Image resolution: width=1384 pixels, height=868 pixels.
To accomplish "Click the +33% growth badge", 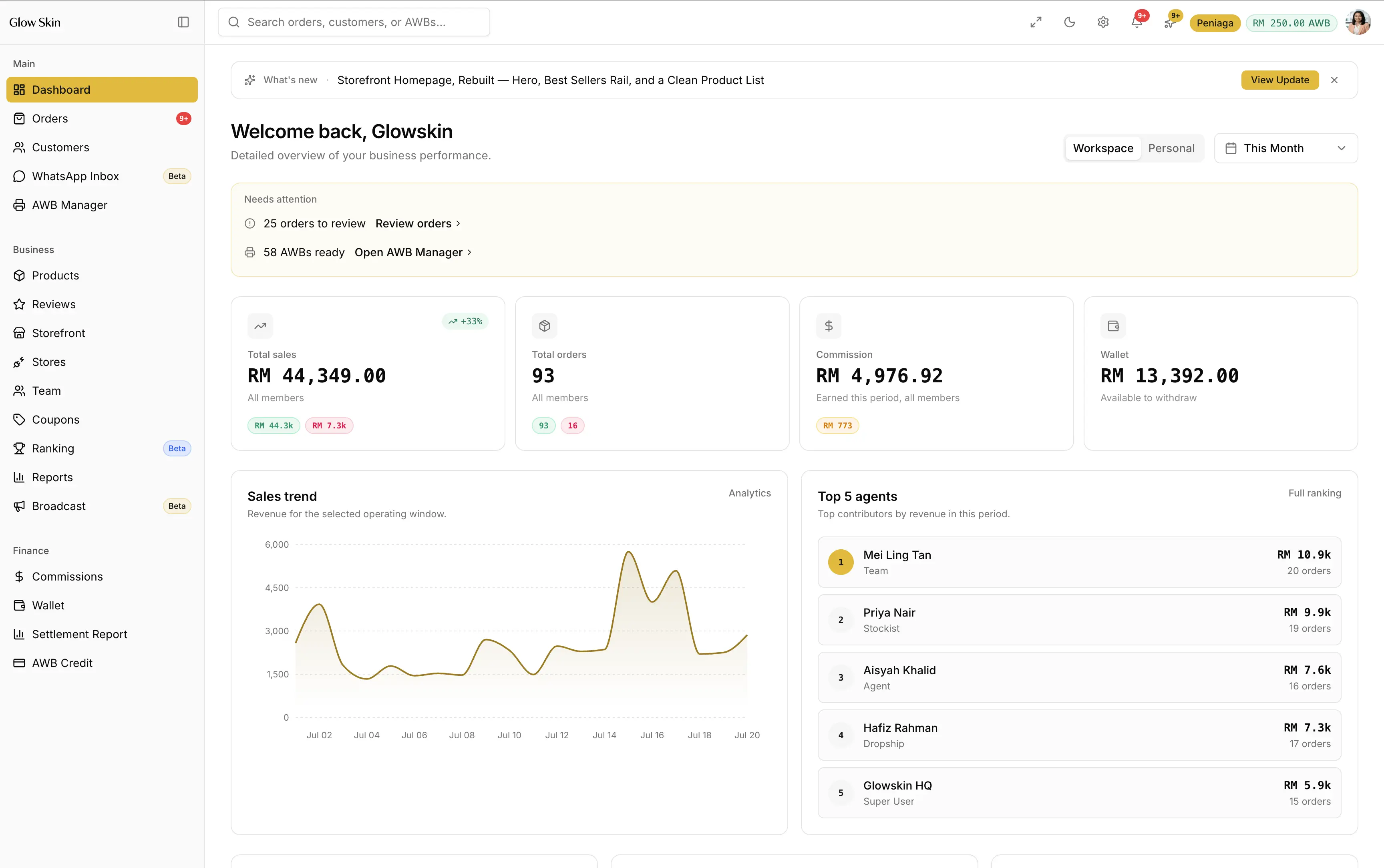I will click(465, 321).
